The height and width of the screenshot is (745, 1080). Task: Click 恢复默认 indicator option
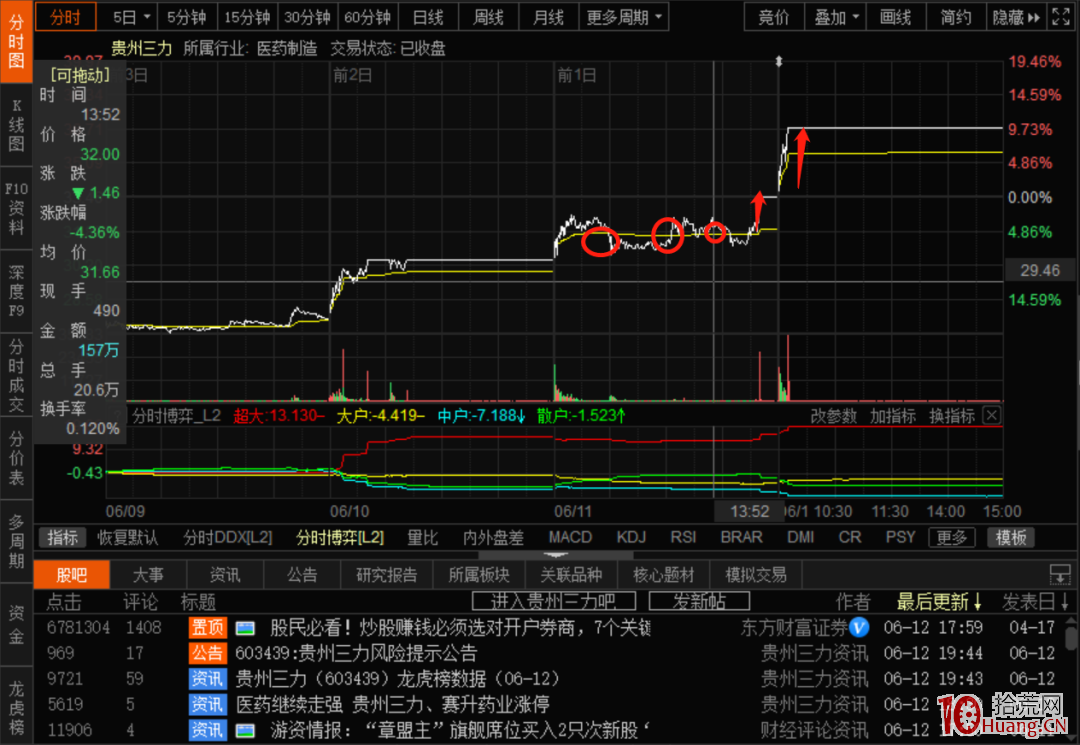coord(127,538)
